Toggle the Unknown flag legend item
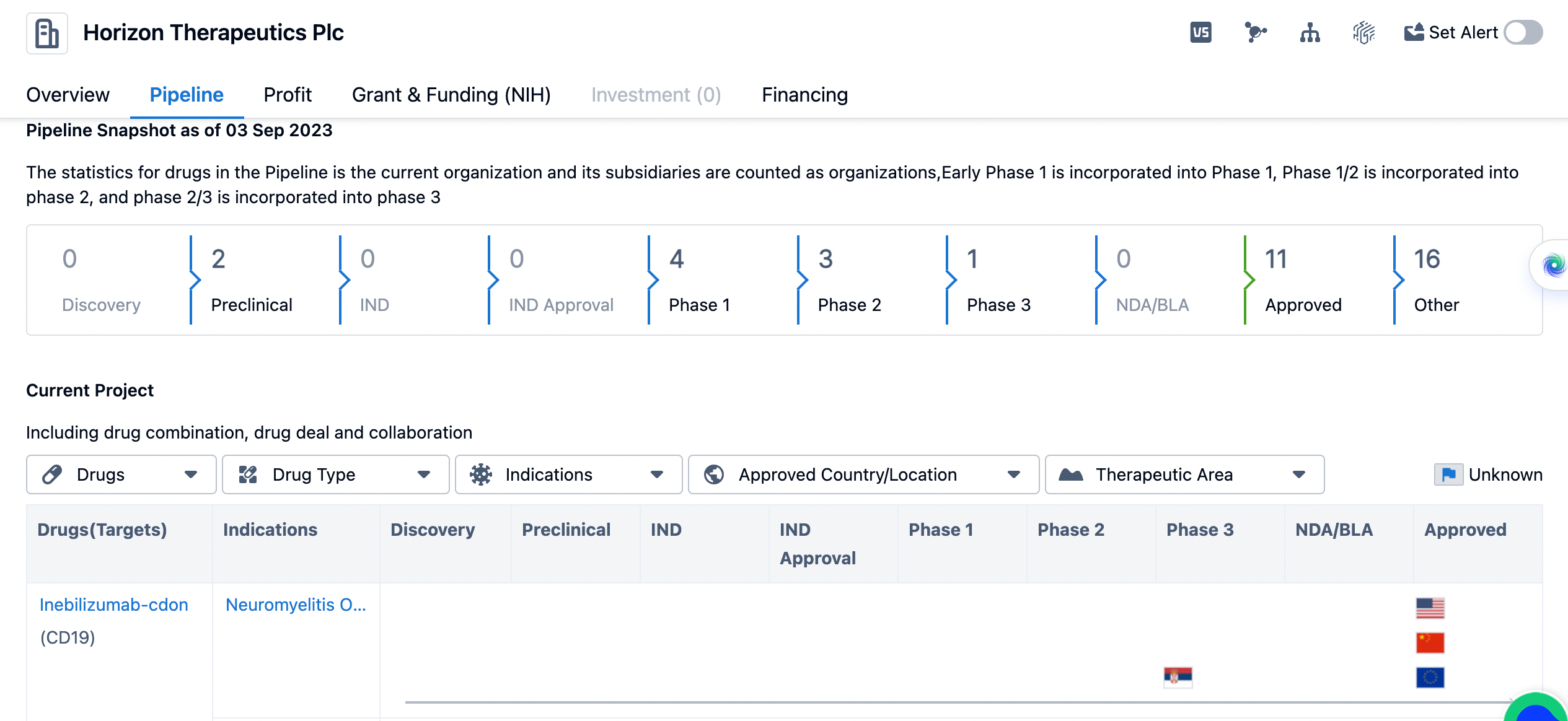 pos(1488,474)
